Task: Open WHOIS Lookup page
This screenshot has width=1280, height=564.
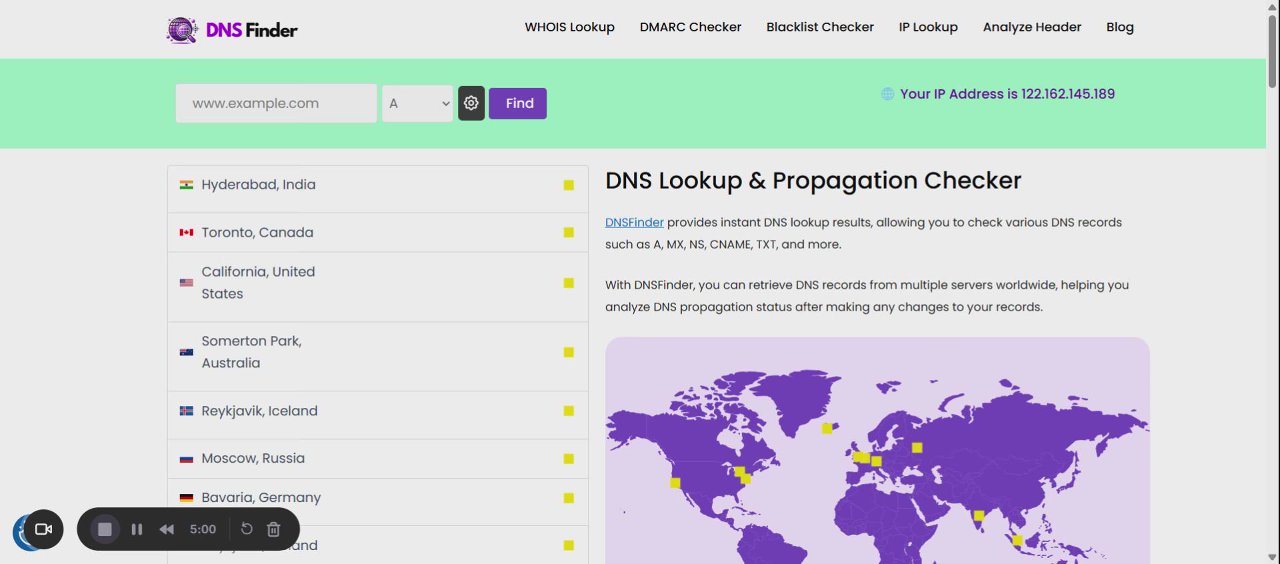Action: coord(570,28)
